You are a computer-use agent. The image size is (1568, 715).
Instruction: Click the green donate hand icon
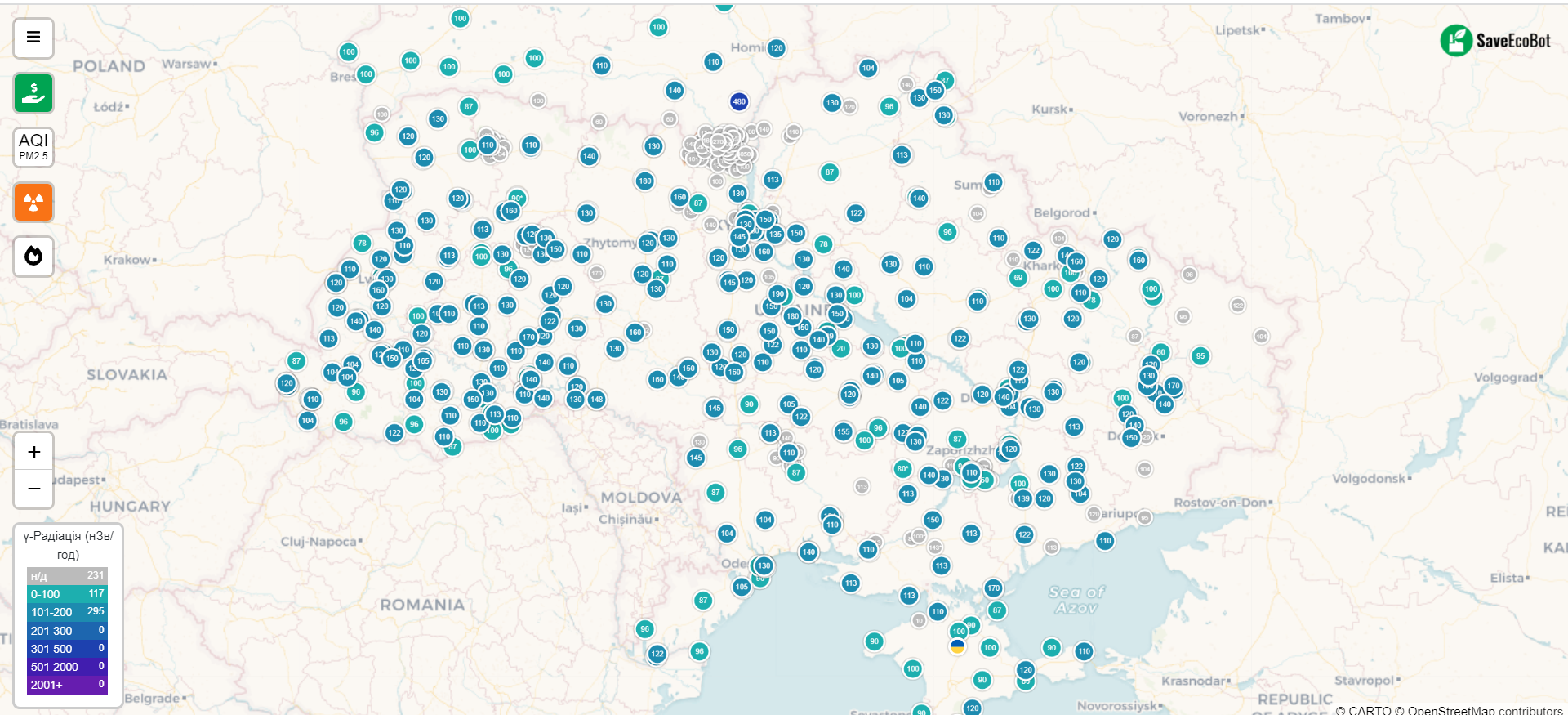[x=33, y=92]
